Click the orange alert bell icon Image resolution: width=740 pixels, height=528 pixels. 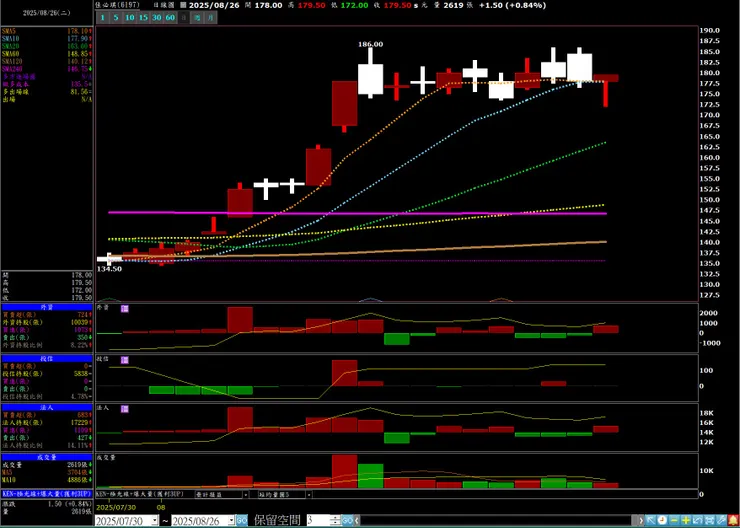(x=732, y=520)
